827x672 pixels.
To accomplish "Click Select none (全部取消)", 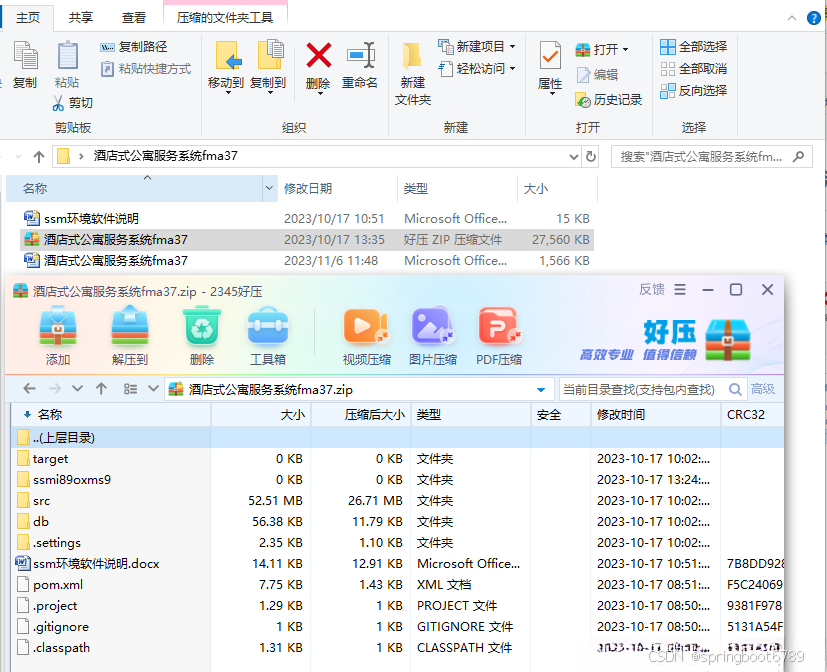I will tap(694, 69).
